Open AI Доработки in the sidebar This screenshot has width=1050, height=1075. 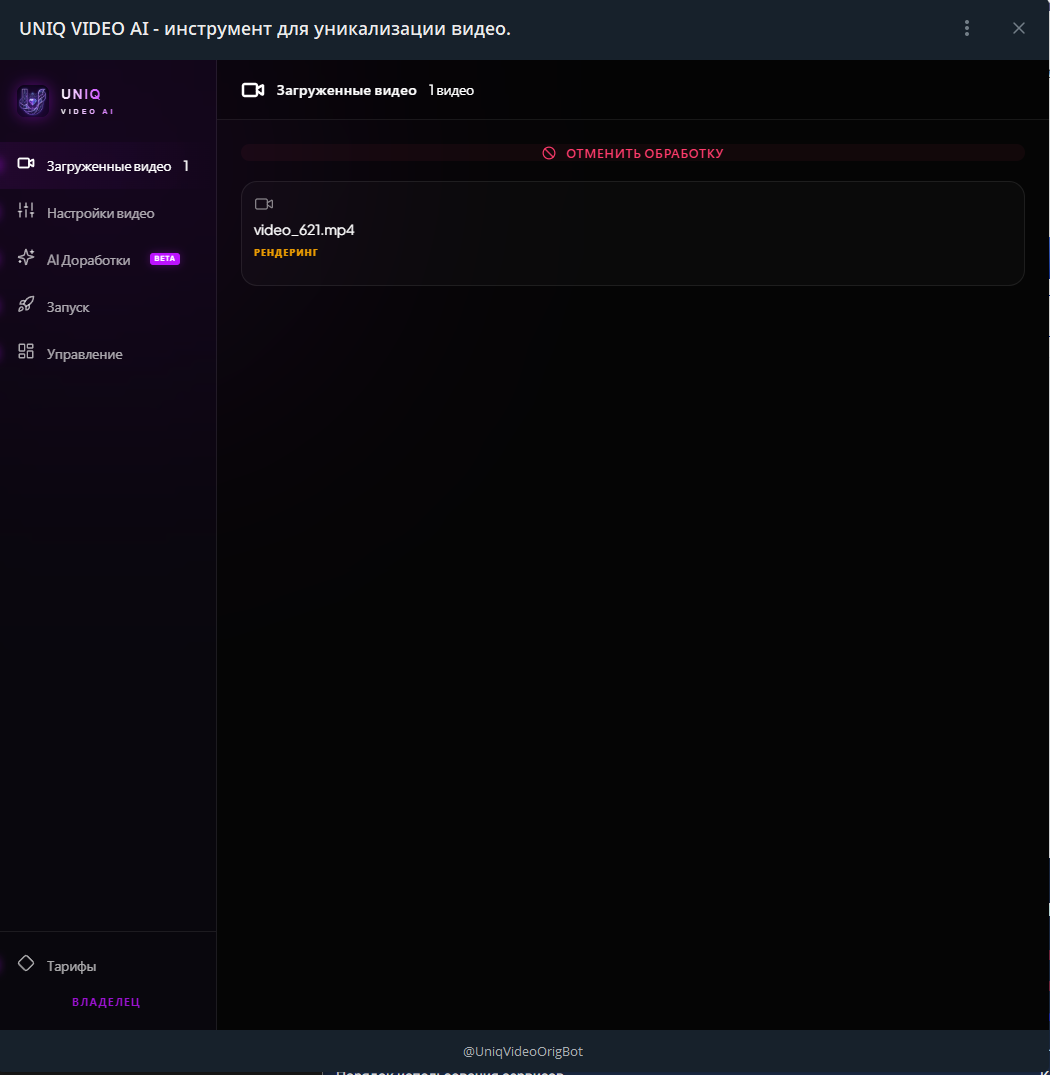108,260
